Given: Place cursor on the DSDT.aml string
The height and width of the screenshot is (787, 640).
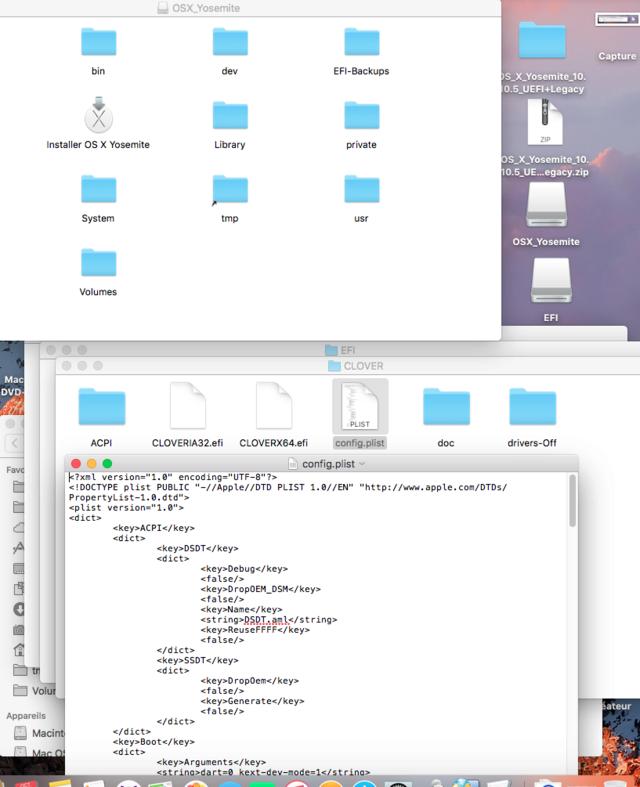Looking at the screenshot, I should coord(266,620).
